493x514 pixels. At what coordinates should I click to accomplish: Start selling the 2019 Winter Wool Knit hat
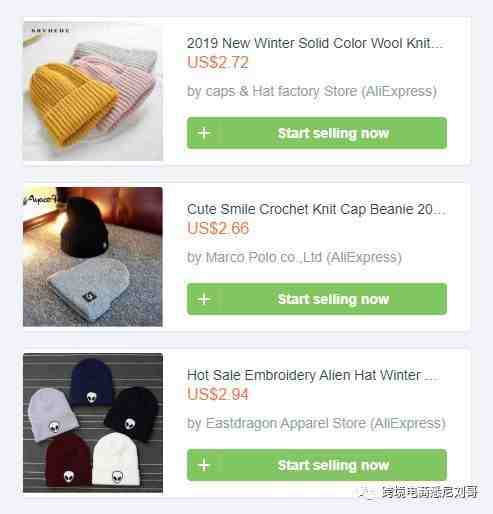click(317, 133)
